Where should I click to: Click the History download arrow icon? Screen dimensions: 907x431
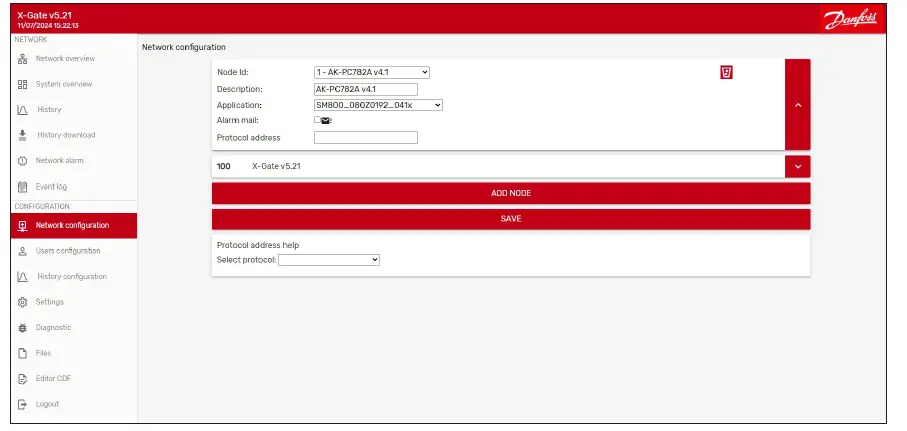tap(23, 135)
